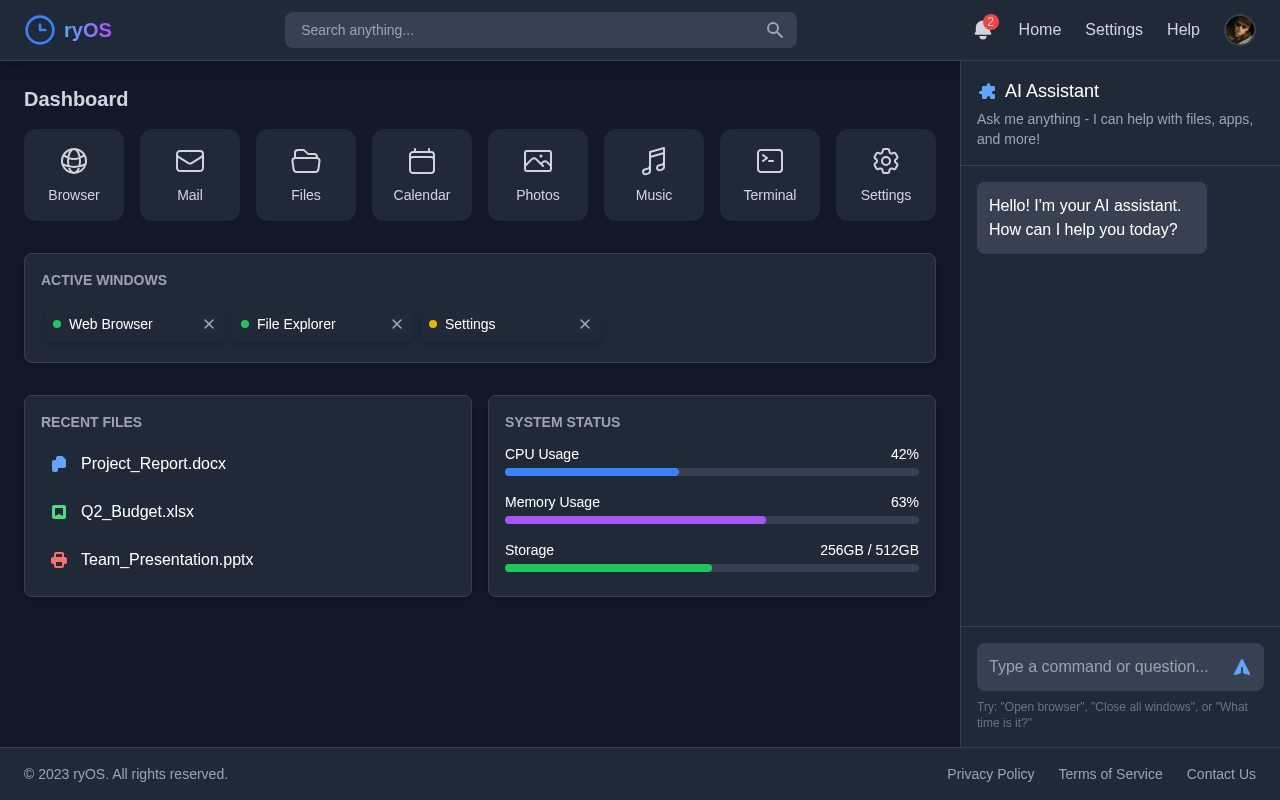
Task: Go to Home in top navigation
Action: click(x=1039, y=30)
